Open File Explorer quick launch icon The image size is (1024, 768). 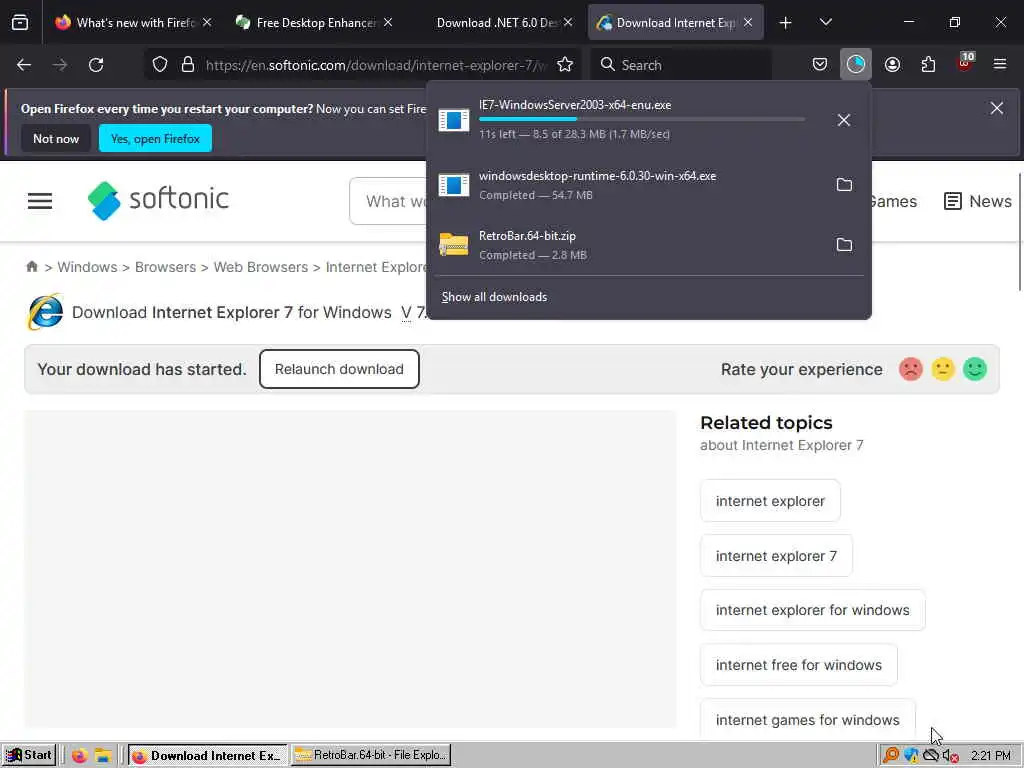(x=103, y=756)
